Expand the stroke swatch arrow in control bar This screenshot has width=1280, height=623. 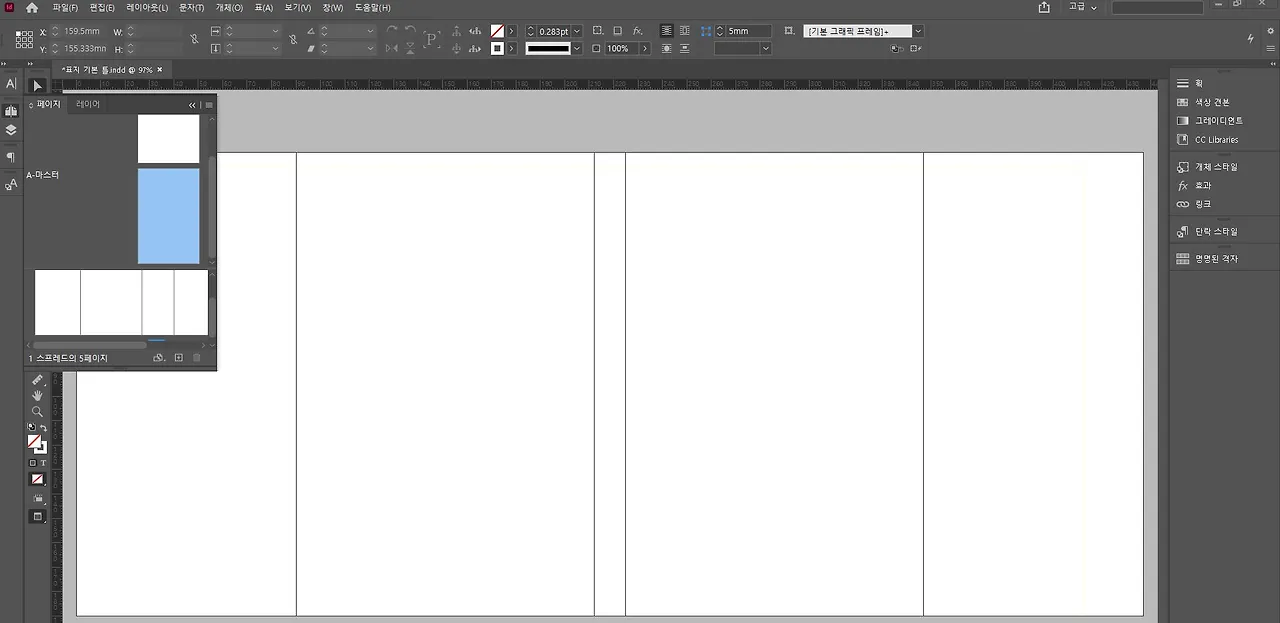pos(512,48)
